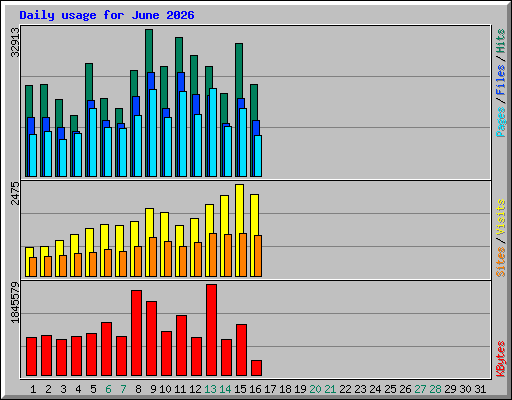Click day 19 on the x-axis
Image resolution: width=512 pixels, height=400 pixels.
[300, 389]
